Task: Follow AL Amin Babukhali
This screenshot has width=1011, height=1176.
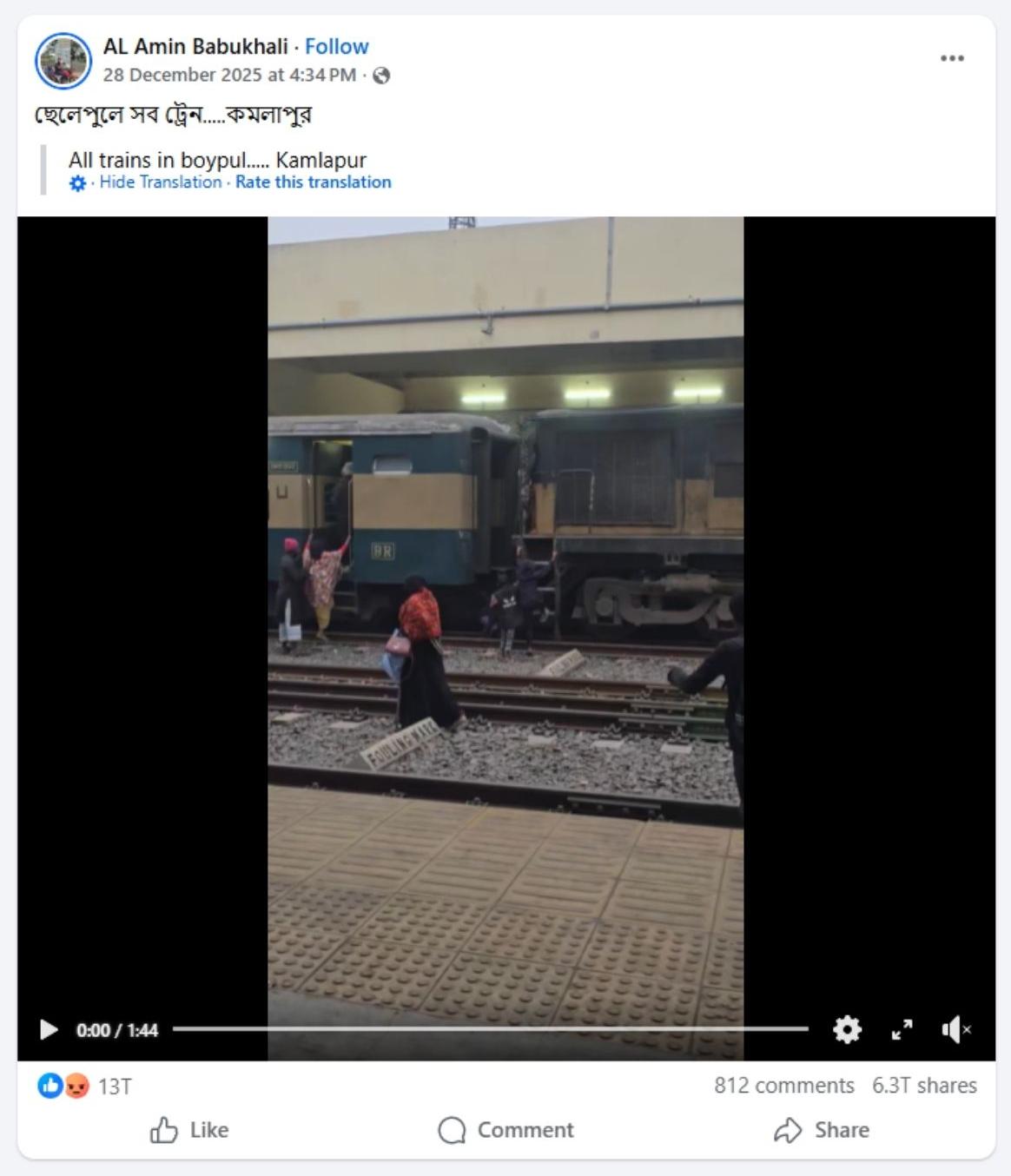Action: pyautogui.click(x=337, y=46)
